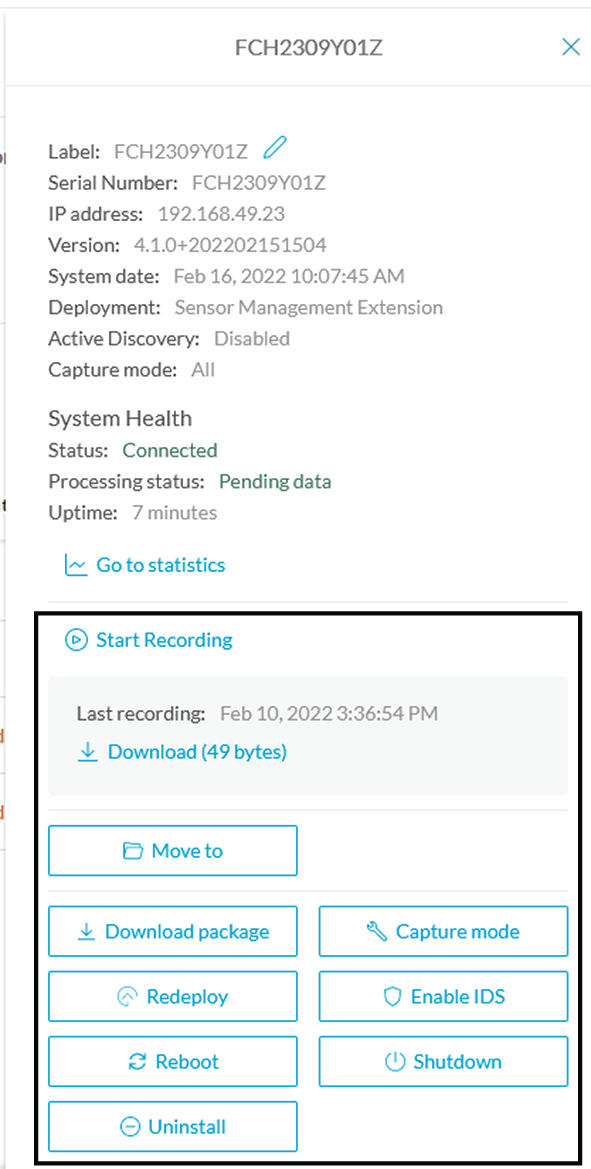Start Recording on the sensor
591x1169 pixels.
148,640
